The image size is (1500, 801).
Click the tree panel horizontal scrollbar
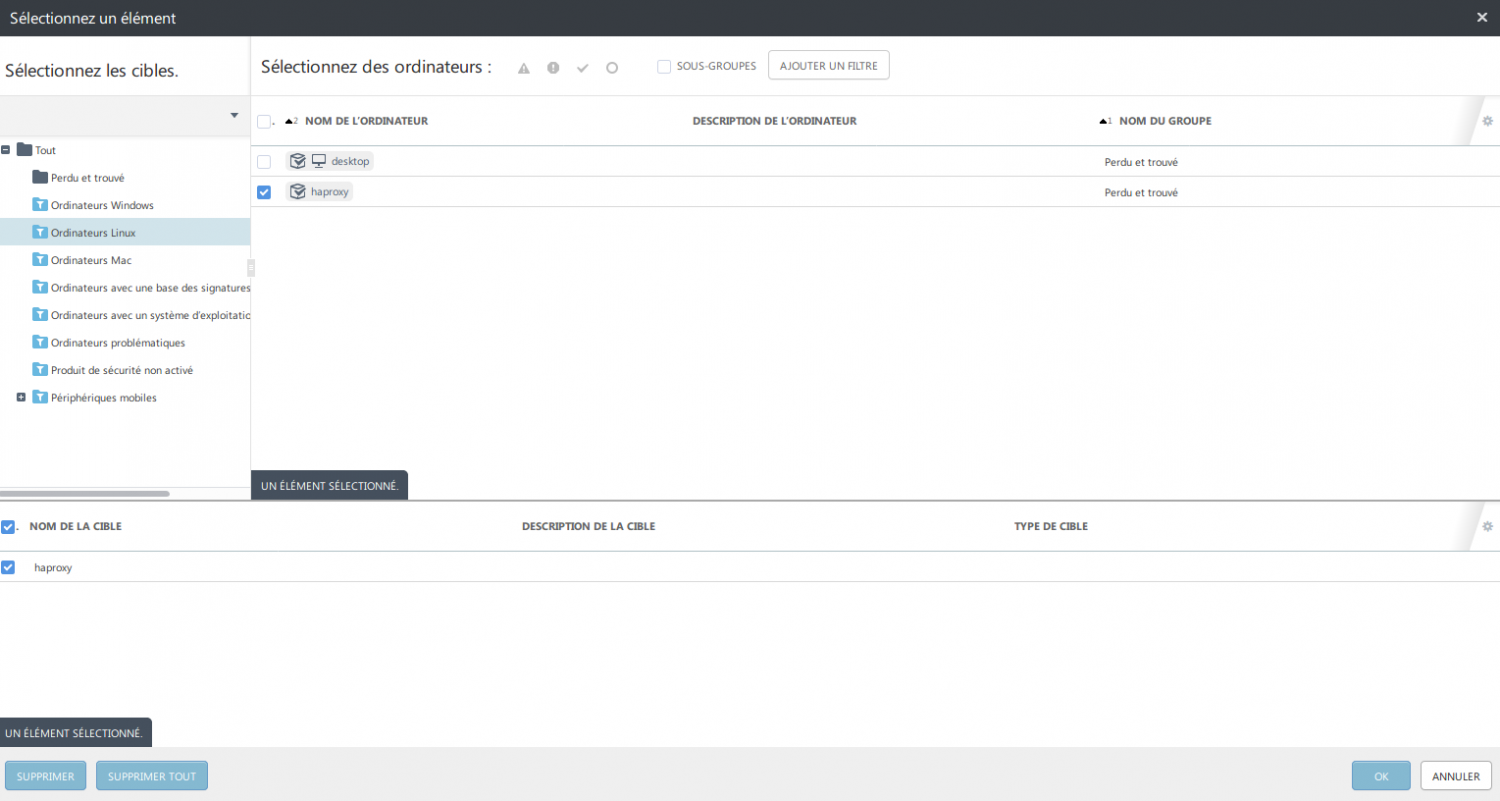click(85, 493)
